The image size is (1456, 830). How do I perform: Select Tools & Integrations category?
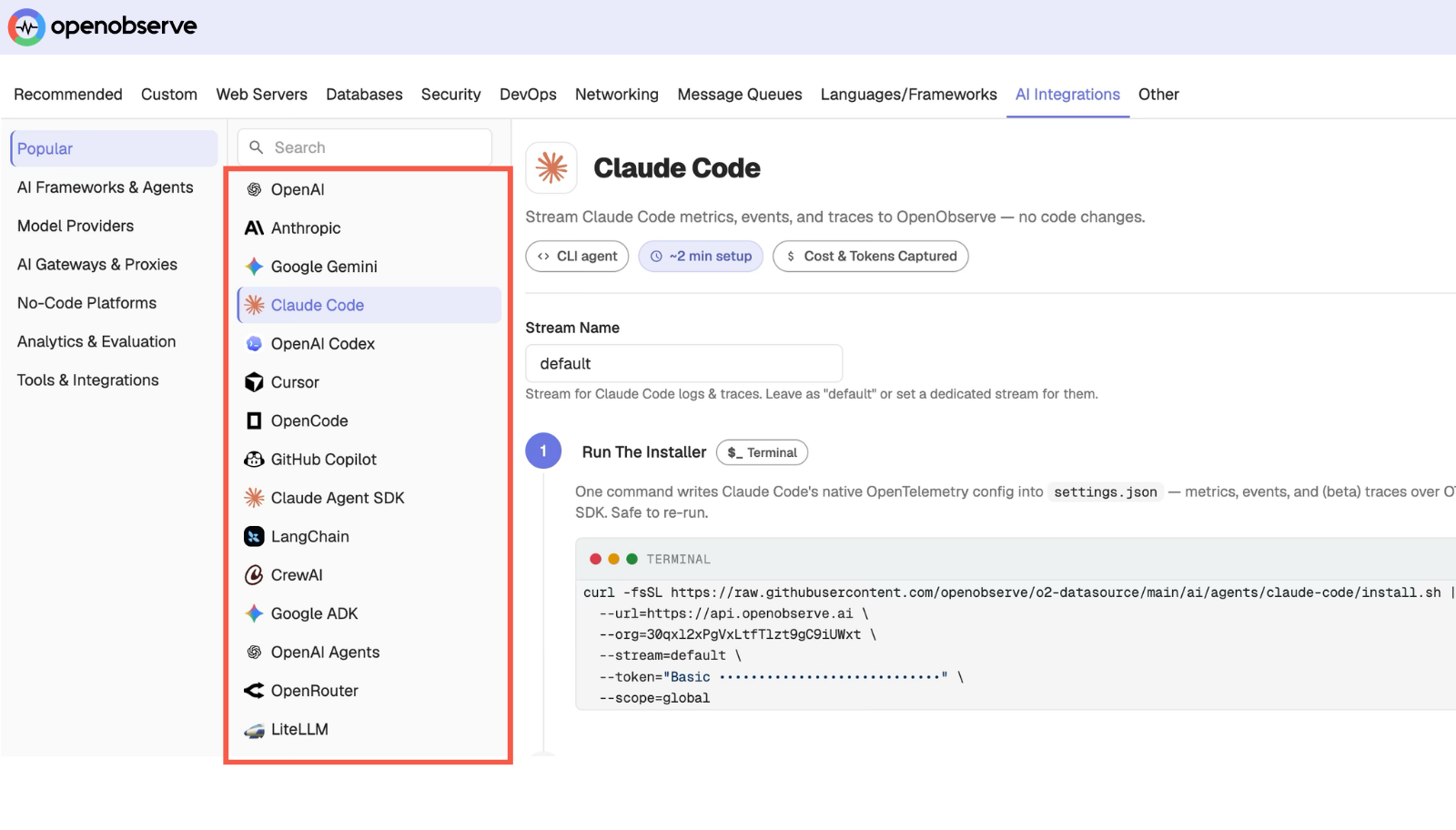tap(88, 380)
